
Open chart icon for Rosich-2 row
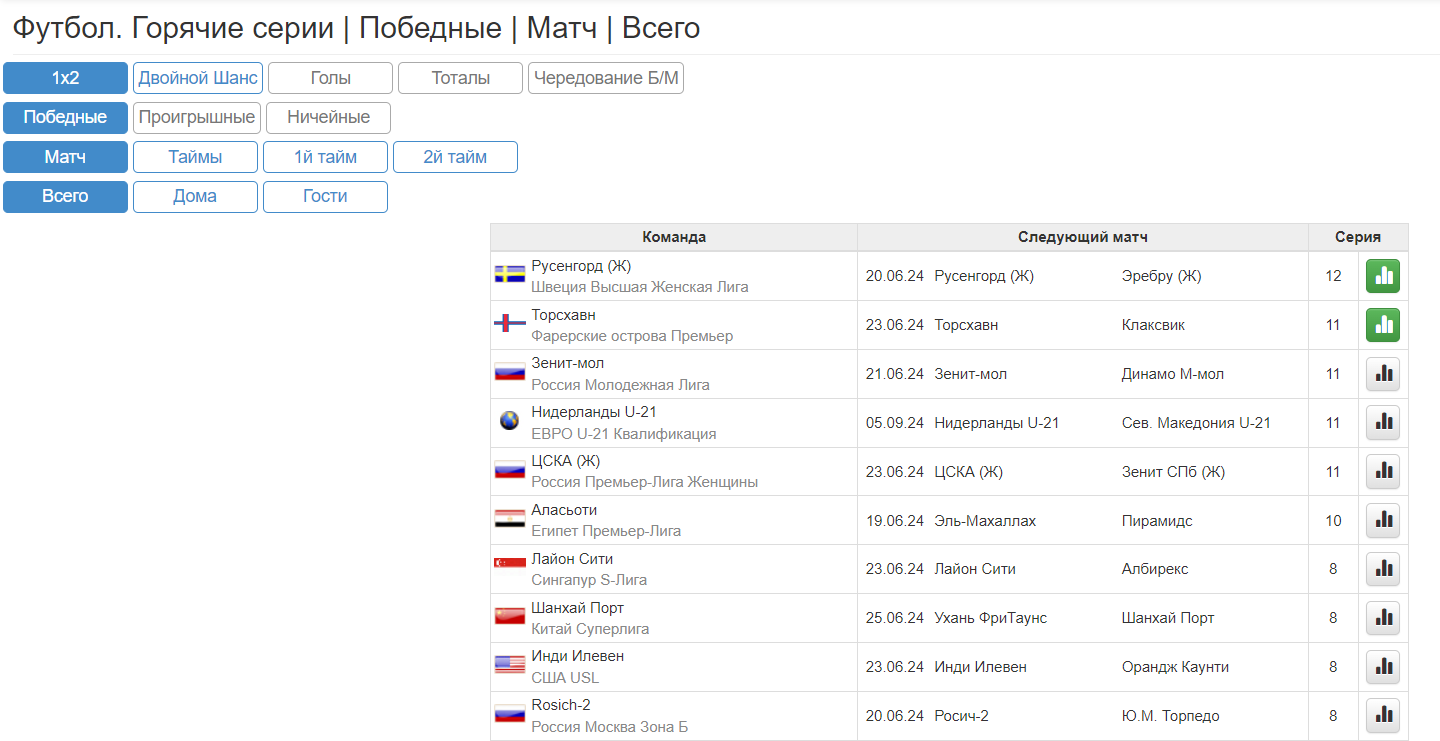point(1383,716)
